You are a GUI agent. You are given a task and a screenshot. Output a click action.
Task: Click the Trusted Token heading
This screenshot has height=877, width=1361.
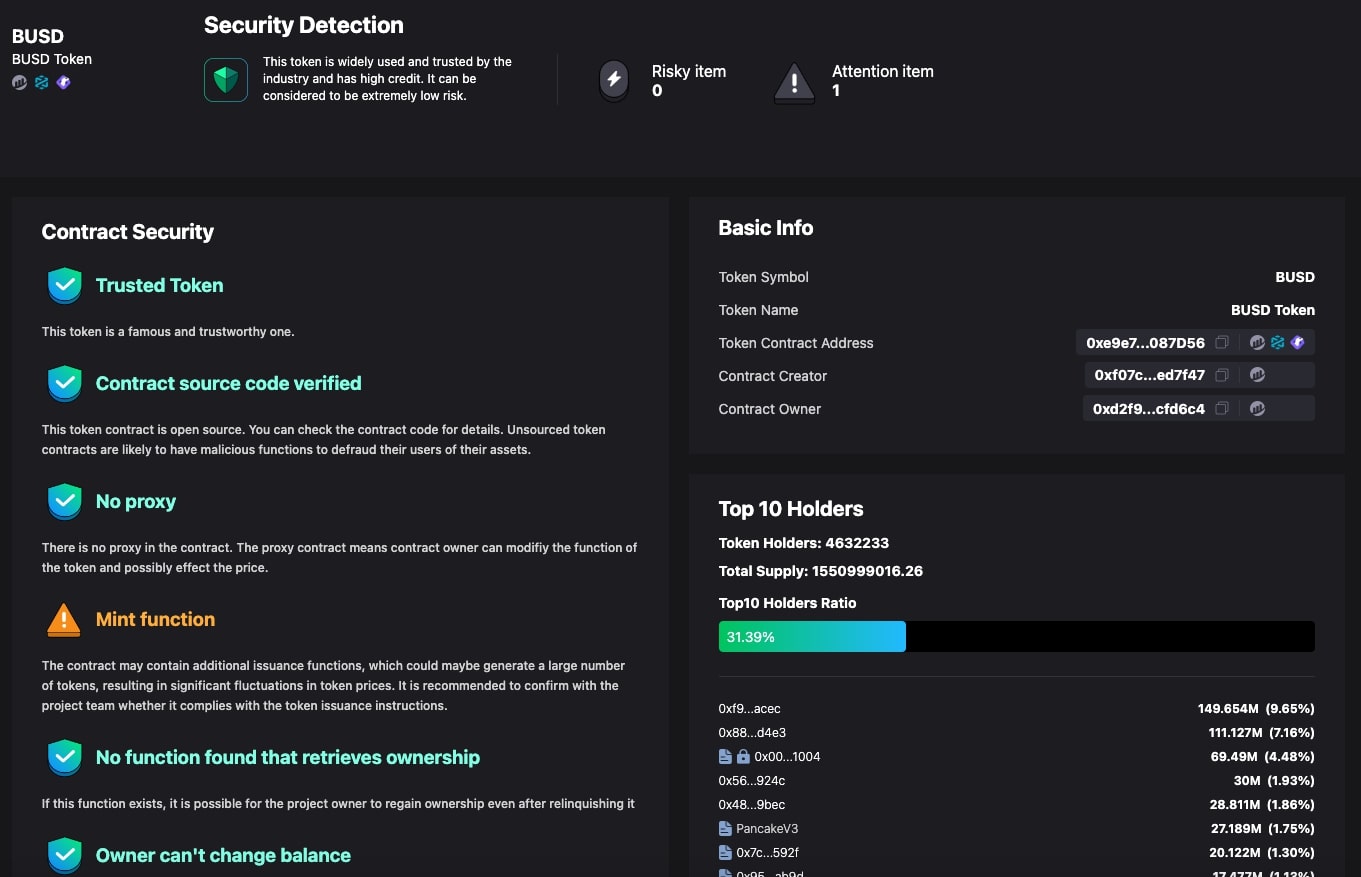160,286
